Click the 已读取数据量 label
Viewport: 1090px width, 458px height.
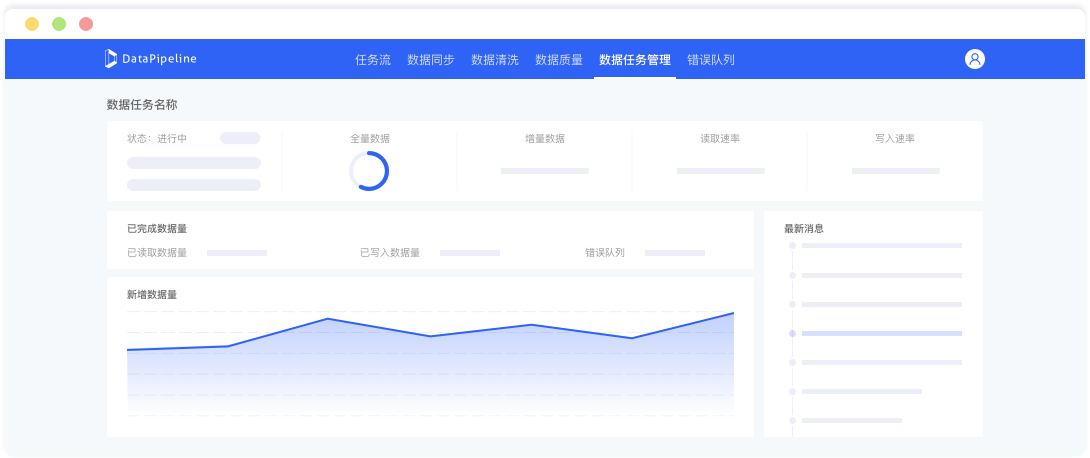coord(157,253)
